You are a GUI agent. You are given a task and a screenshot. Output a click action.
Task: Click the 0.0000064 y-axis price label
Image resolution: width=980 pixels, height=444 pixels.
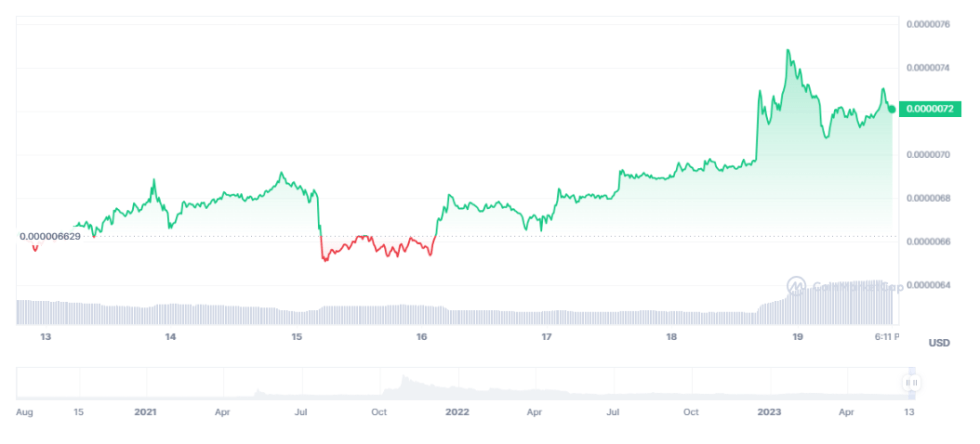click(928, 285)
